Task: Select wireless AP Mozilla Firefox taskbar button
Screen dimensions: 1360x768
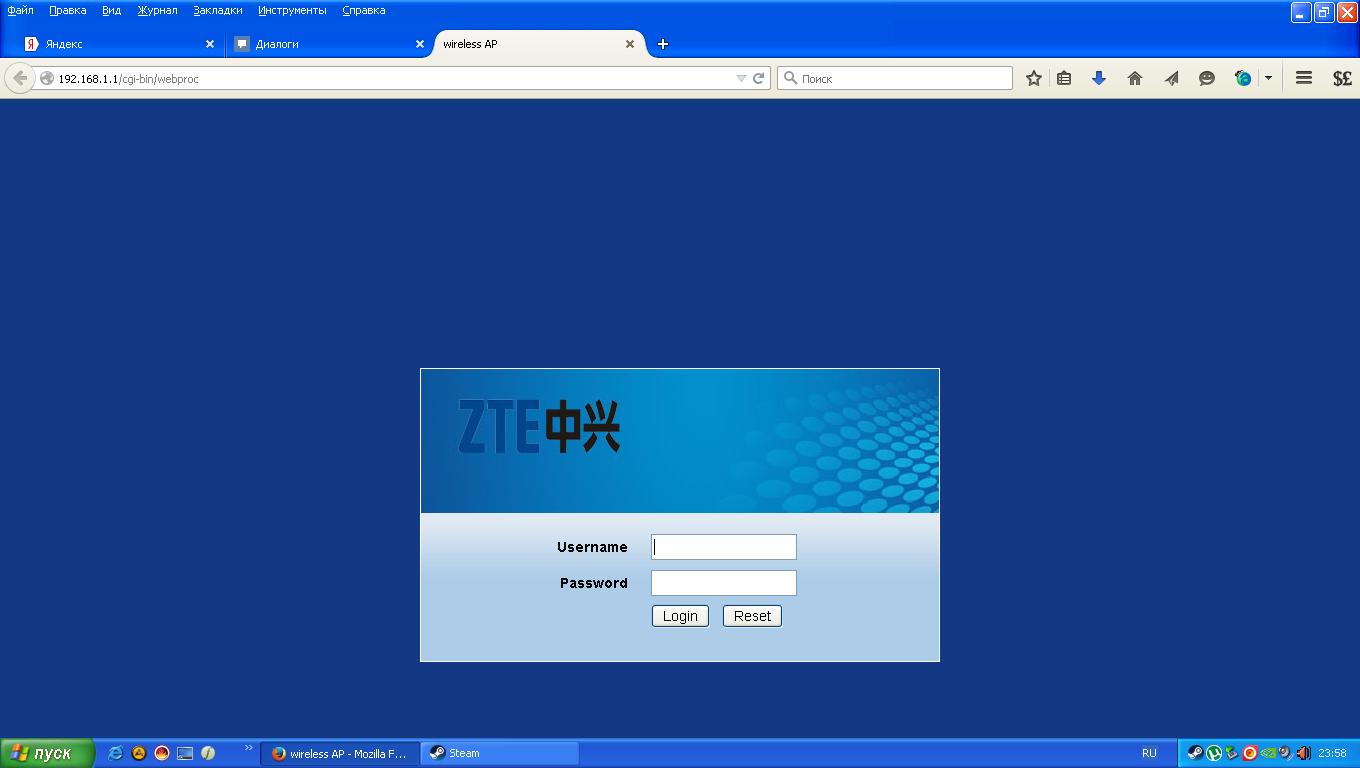Action: (339, 753)
